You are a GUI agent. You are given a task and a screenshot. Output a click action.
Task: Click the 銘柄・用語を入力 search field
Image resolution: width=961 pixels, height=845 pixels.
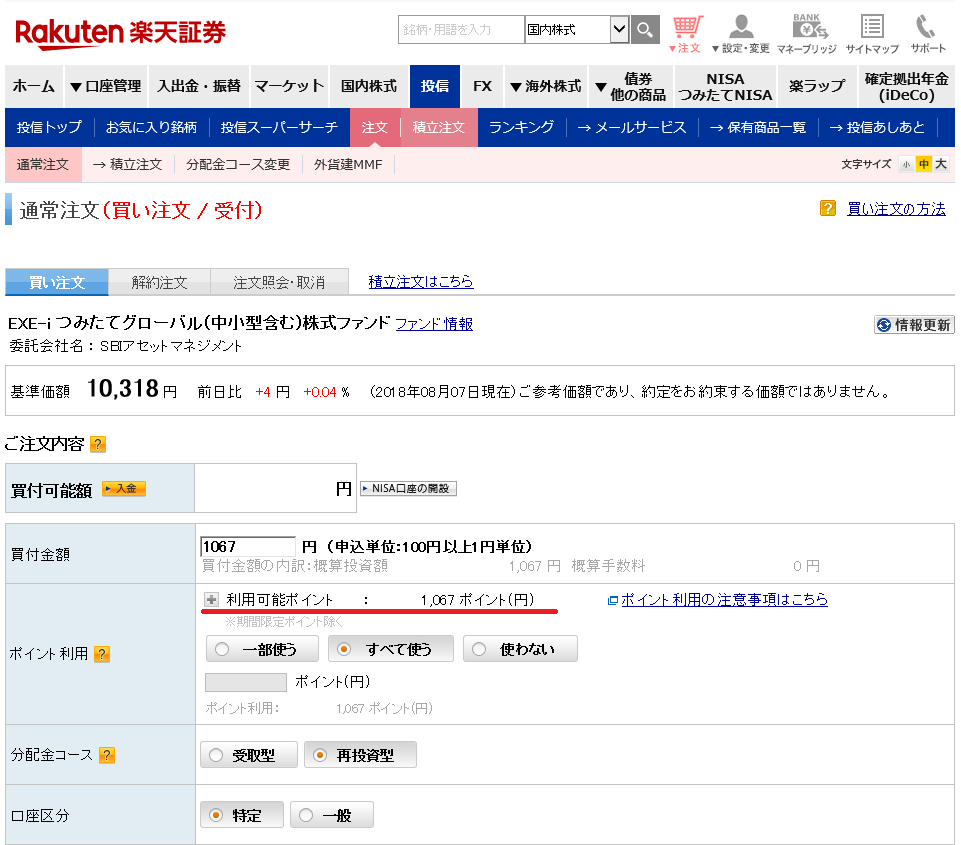[x=461, y=29]
